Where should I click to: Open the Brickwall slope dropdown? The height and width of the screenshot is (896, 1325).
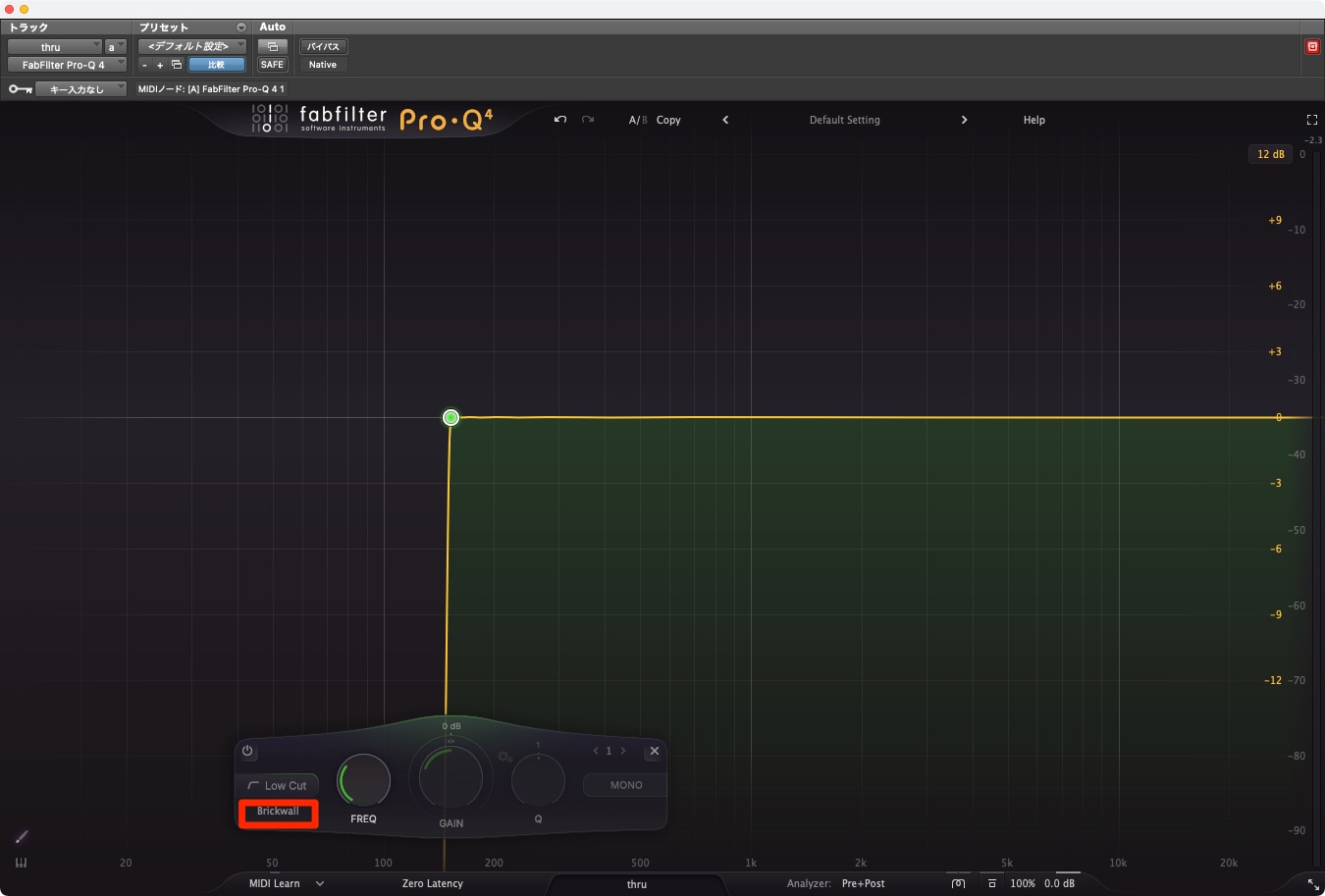tap(278, 812)
